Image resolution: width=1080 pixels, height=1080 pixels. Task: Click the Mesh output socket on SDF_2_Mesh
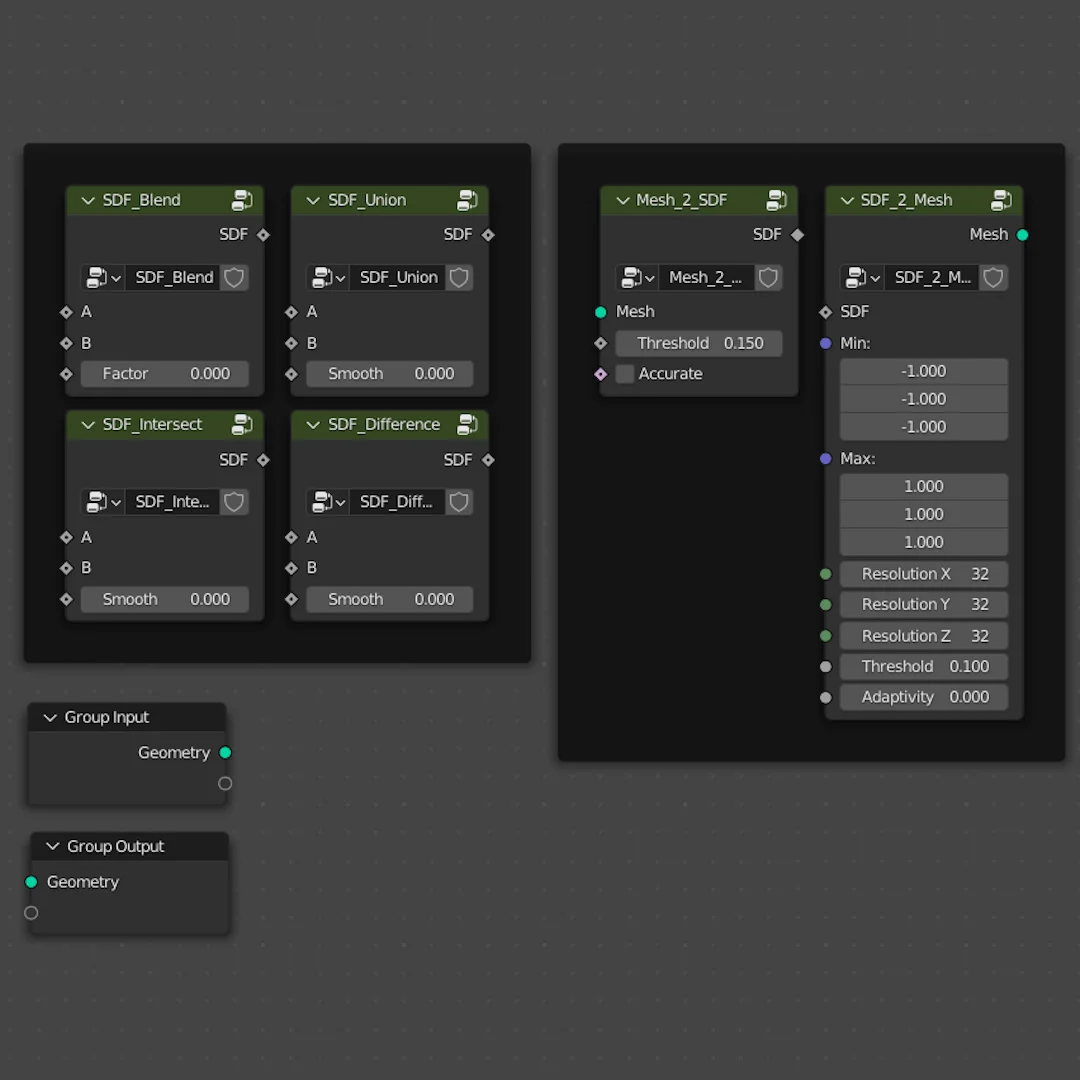pyautogui.click(x=1022, y=235)
